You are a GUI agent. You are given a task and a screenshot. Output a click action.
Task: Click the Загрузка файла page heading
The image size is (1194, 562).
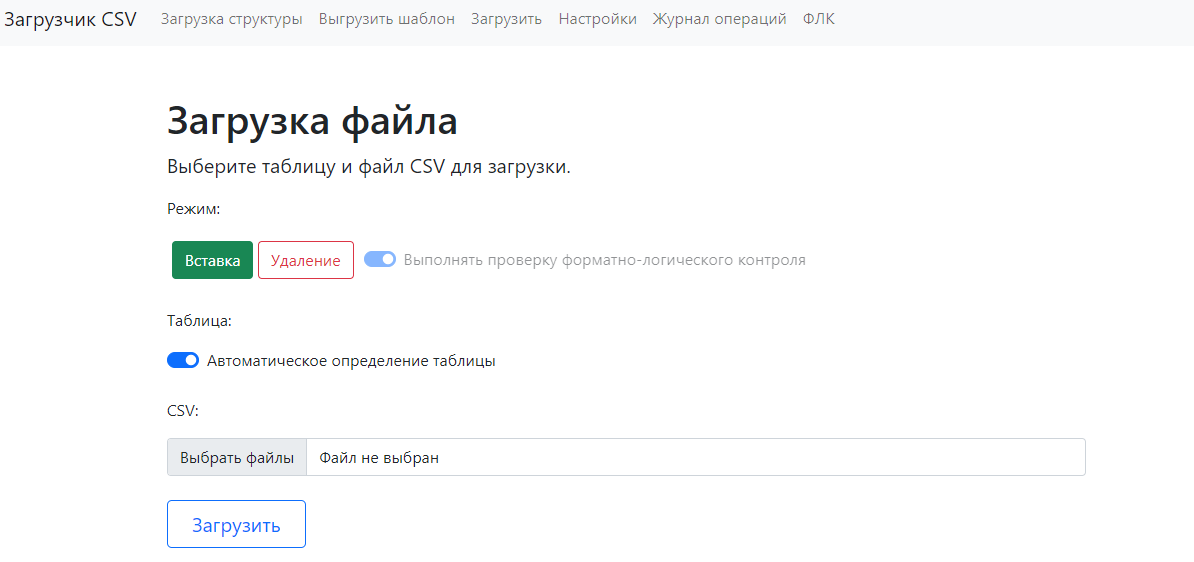pos(312,121)
